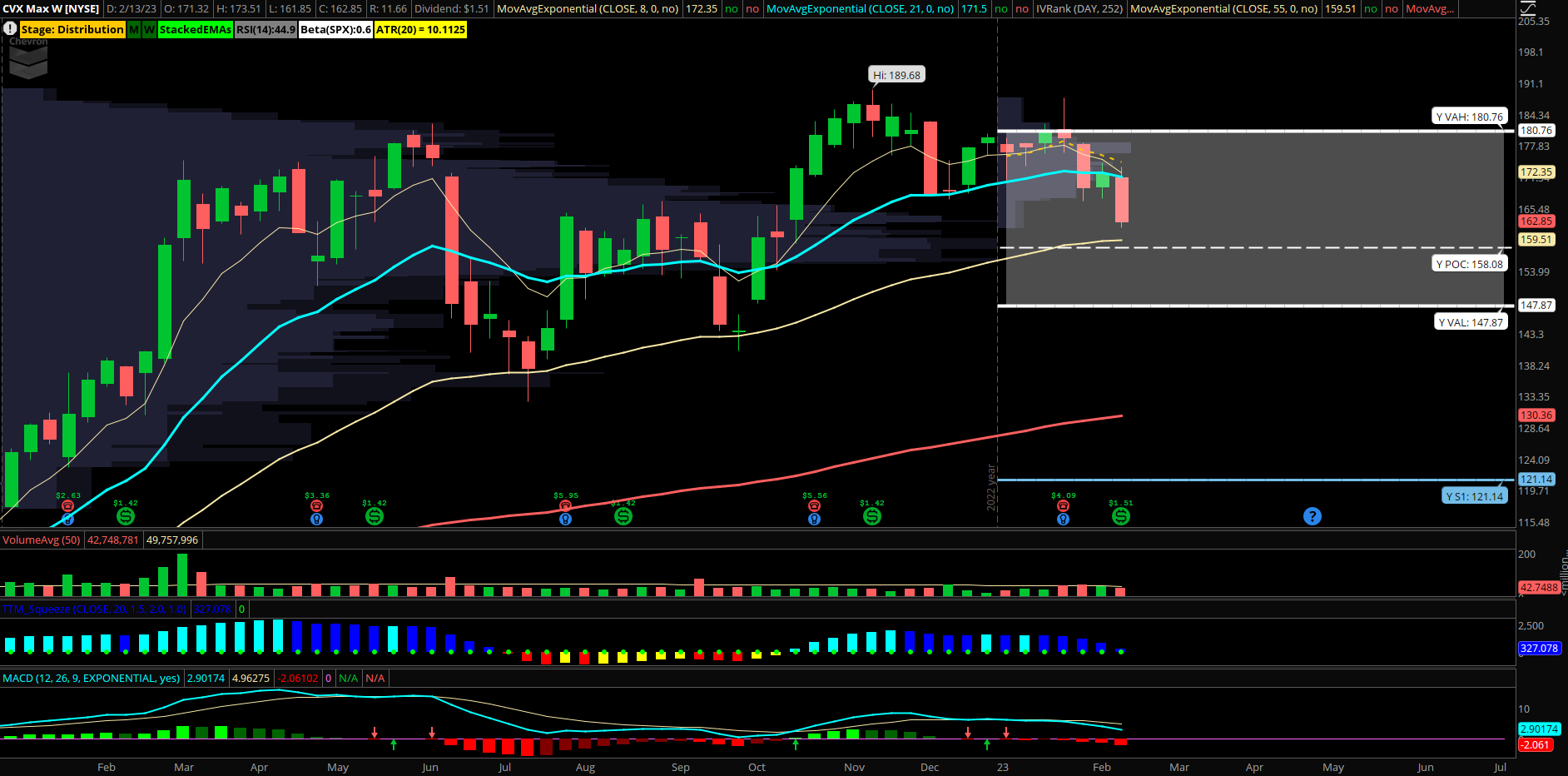
Task: Click the CVX Max W [NYSE] symbol header
Action: (x=51, y=8)
